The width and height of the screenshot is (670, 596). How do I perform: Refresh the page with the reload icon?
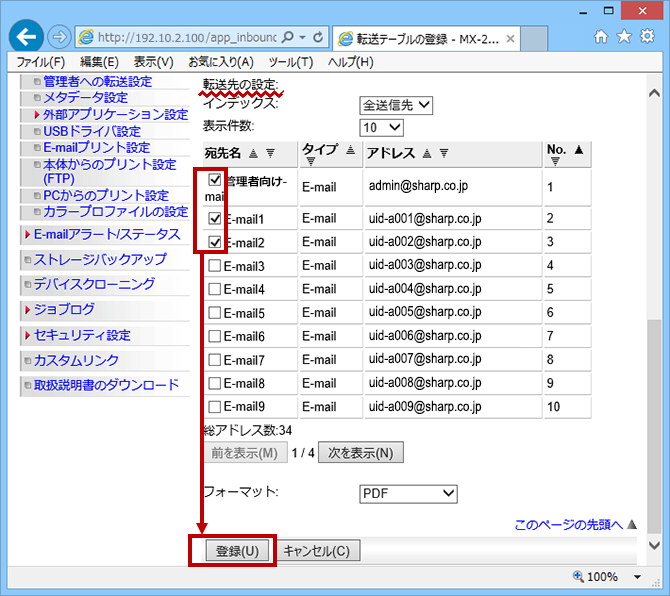(x=319, y=37)
